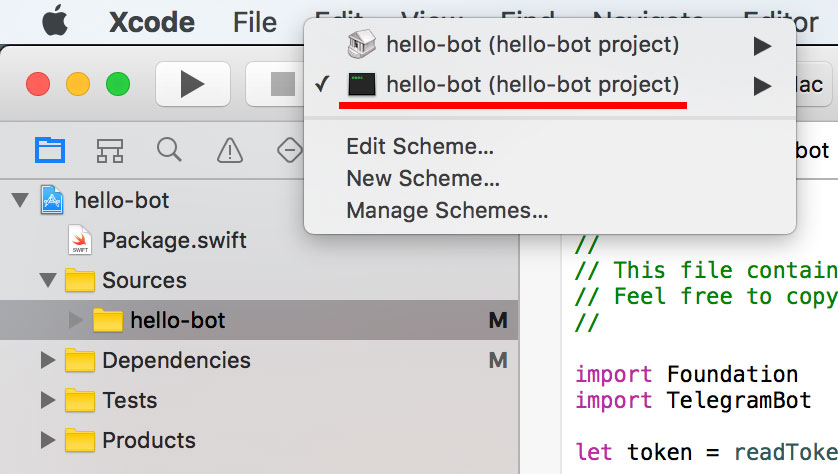
Task: Select the Sources folder
Action: tap(144, 281)
